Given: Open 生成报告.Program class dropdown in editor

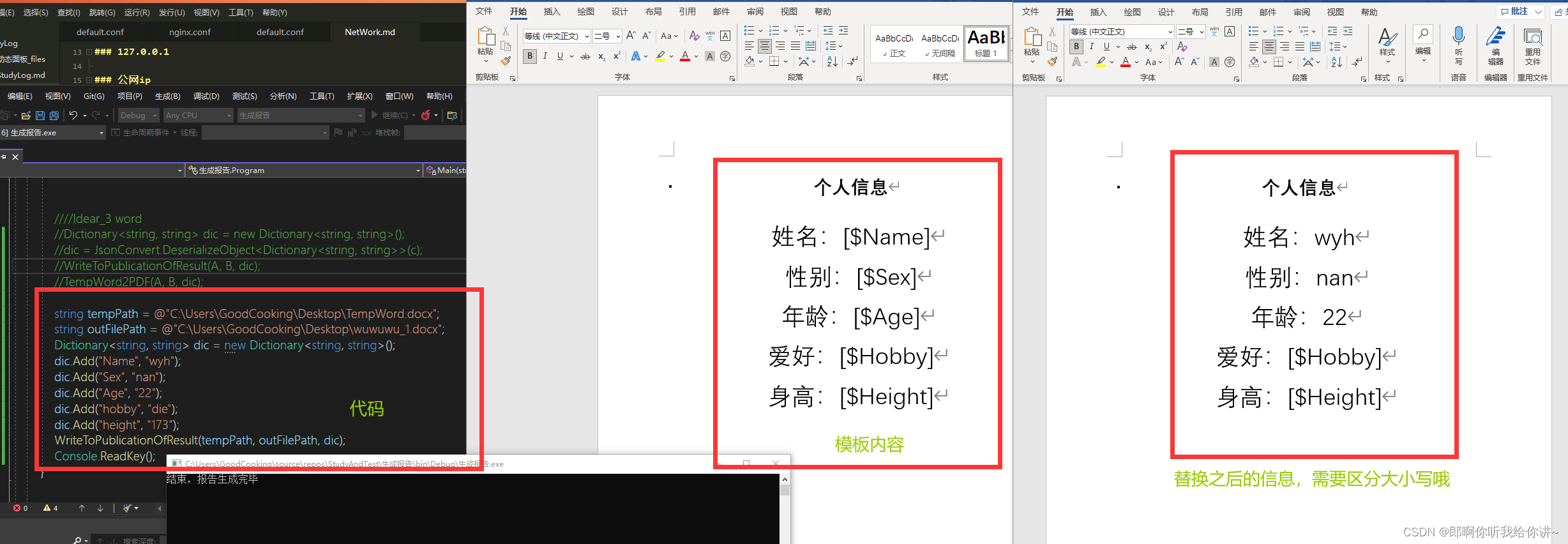Looking at the screenshot, I should [x=304, y=170].
